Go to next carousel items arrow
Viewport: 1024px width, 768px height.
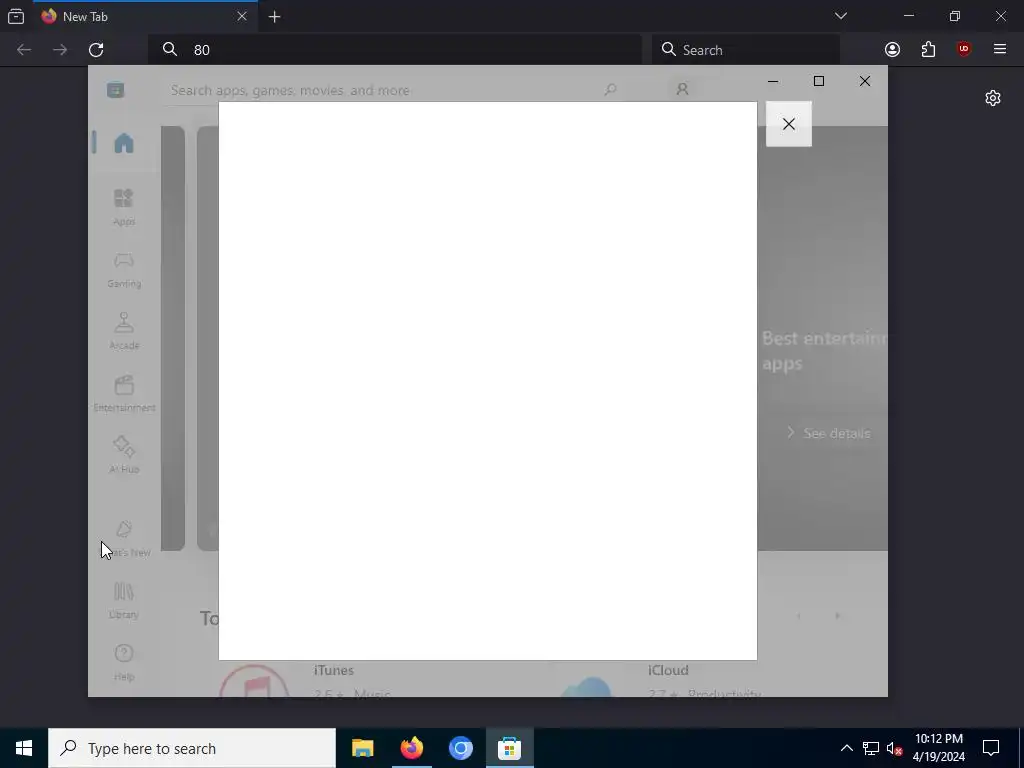click(x=837, y=615)
